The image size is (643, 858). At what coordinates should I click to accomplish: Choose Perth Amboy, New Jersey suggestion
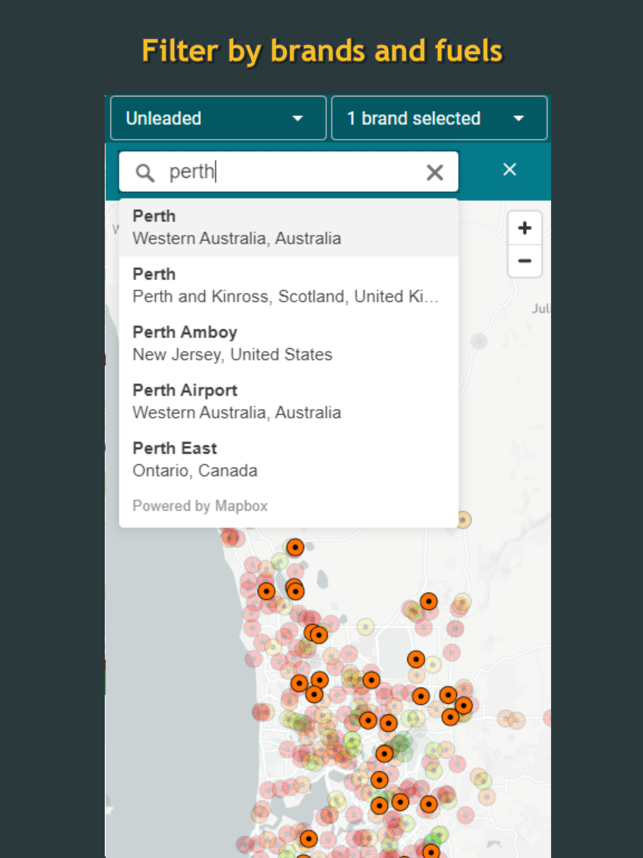(x=288, y=343)
